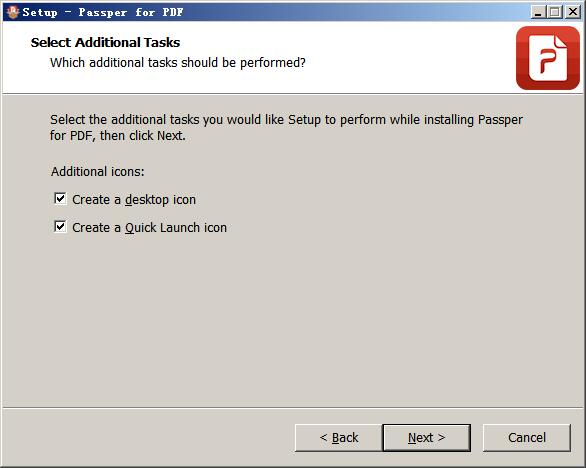Uncheck the Create a desktop icon checkbox
This screenshot has height=468, width=586.
pyautogui.click(x=60, y=198)
